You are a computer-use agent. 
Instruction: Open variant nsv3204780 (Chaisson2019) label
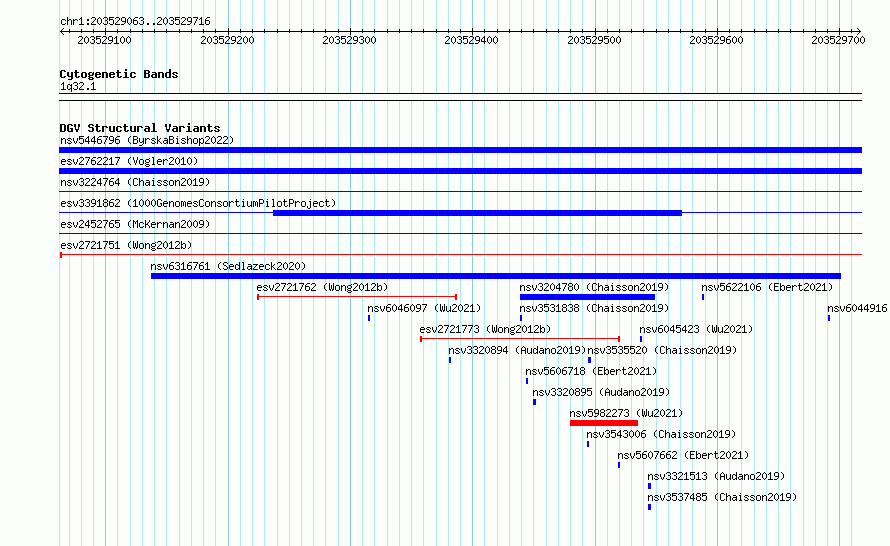click(594, 287)
